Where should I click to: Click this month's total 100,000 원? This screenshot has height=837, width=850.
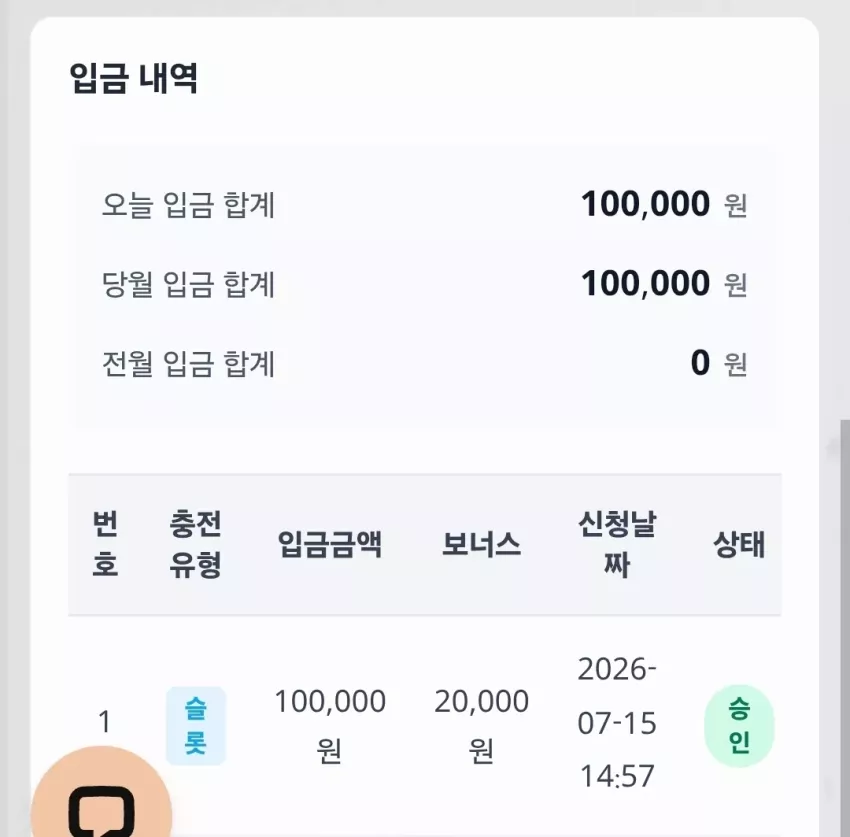tap(664, 284)
